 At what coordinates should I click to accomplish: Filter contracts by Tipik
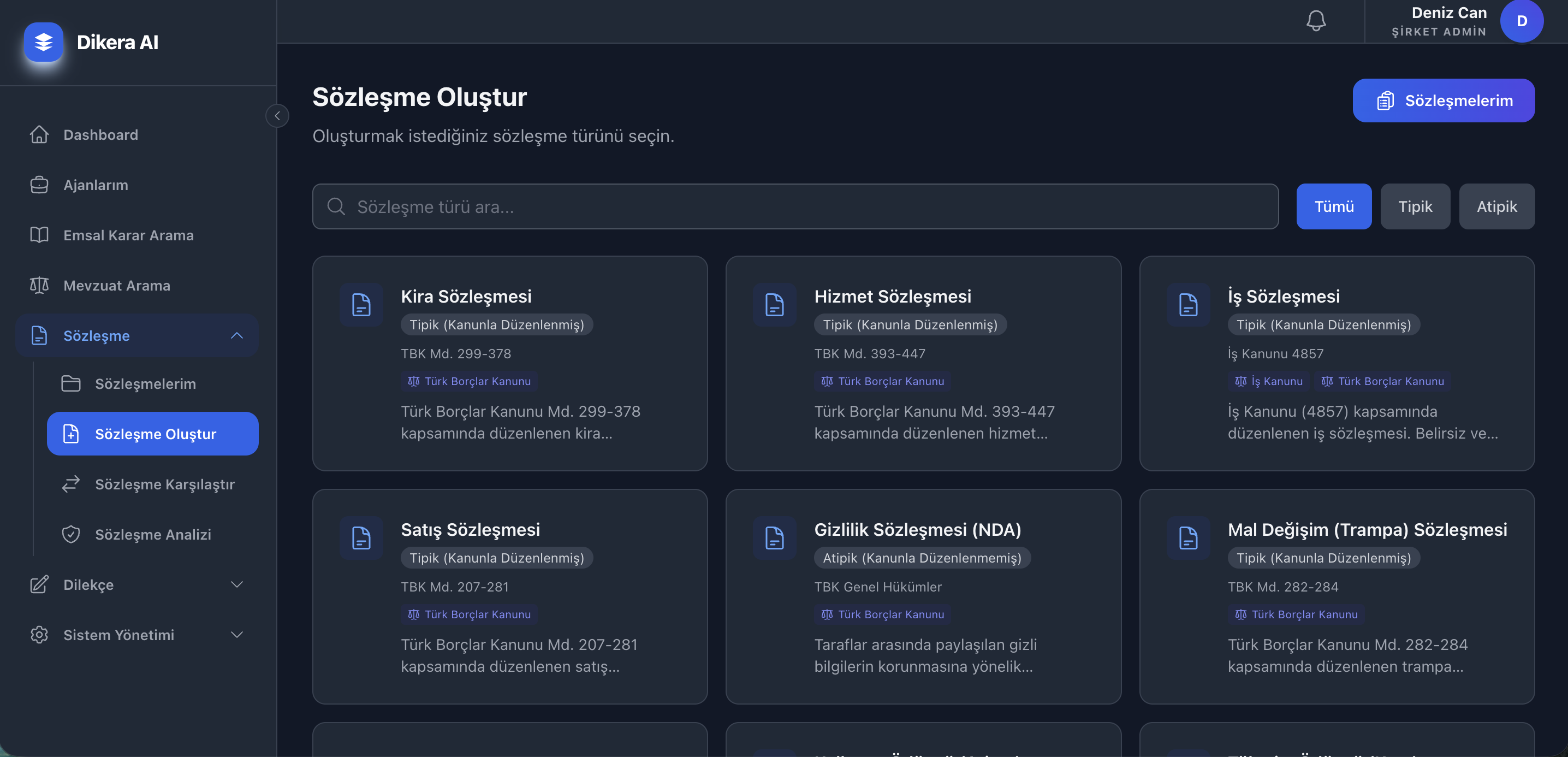[1415, 206]
